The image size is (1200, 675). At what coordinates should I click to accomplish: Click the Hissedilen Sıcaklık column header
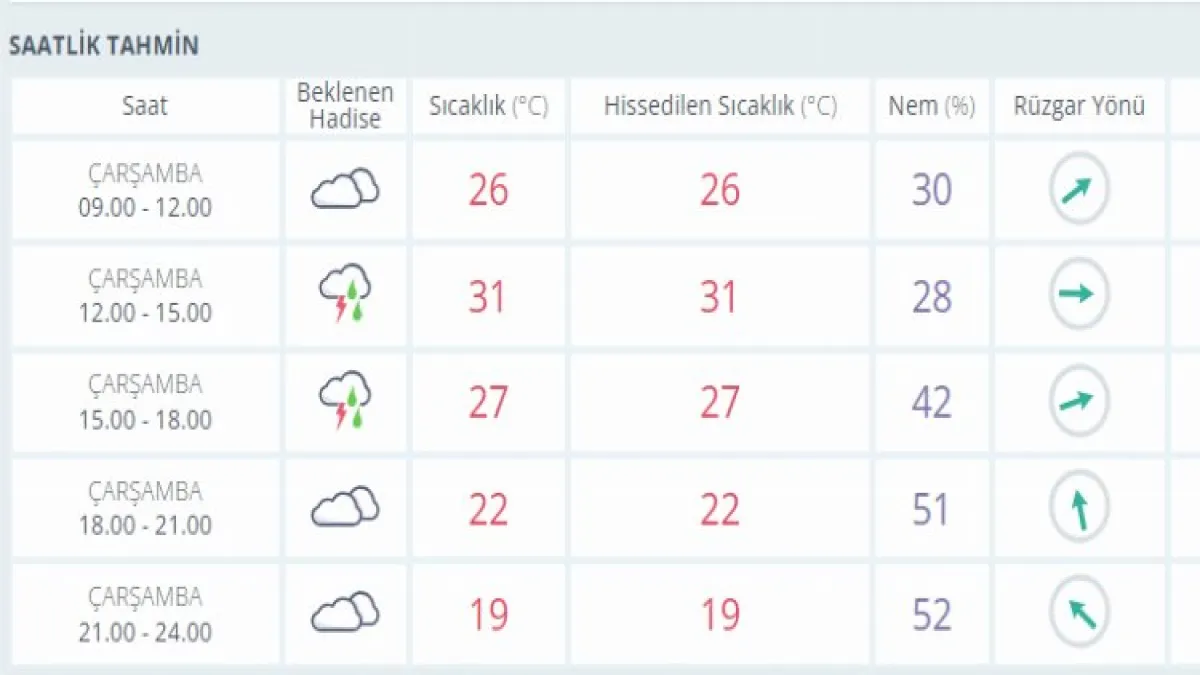click(720, 106)
